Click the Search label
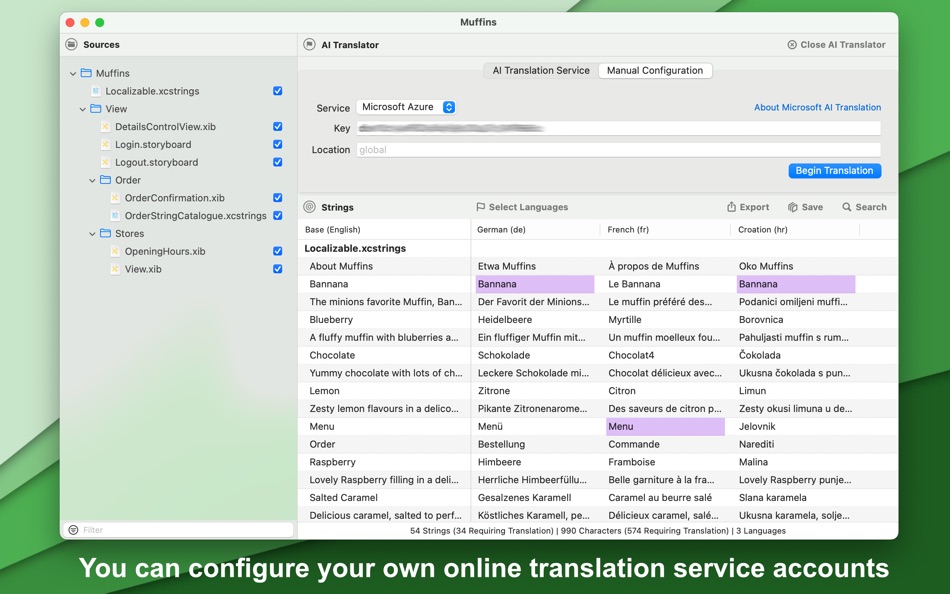950x594 pixels. click(871, 207)
